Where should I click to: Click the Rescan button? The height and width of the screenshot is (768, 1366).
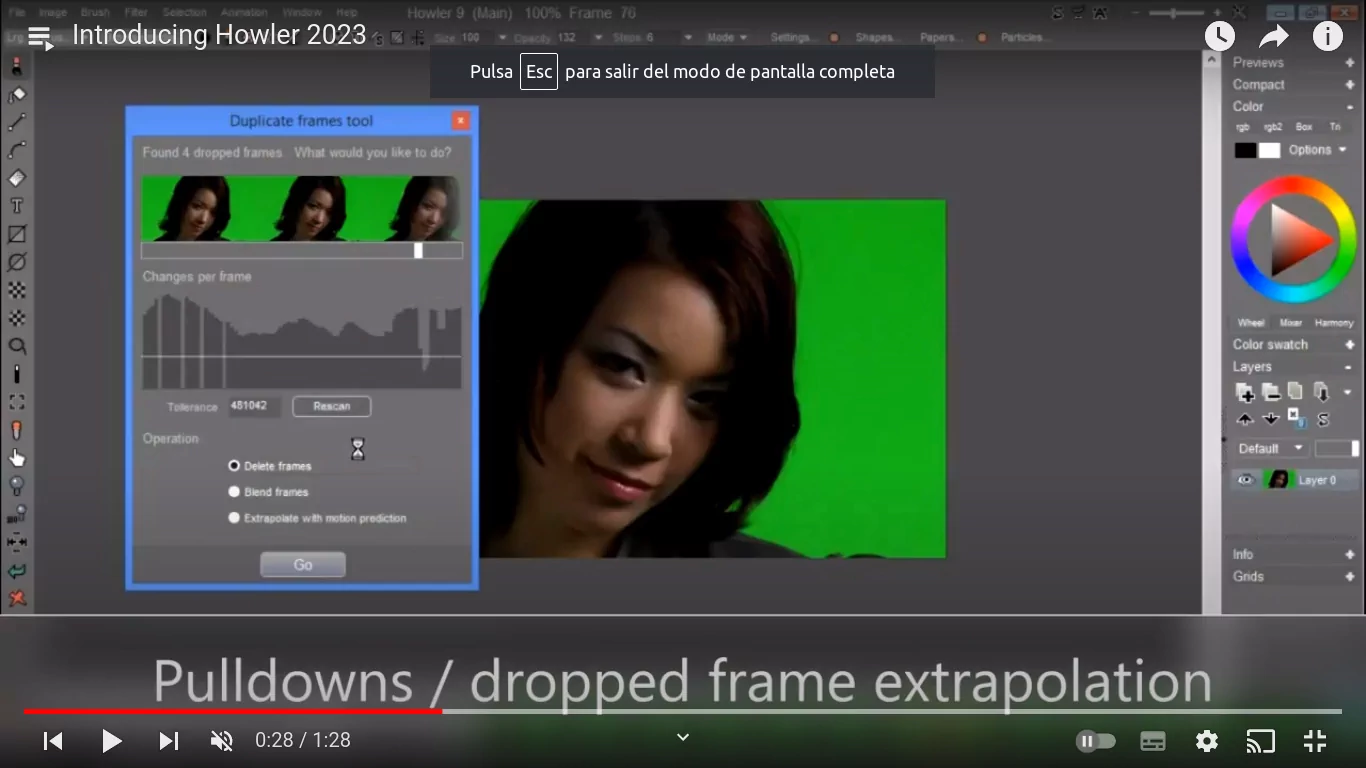pos(332,406)
